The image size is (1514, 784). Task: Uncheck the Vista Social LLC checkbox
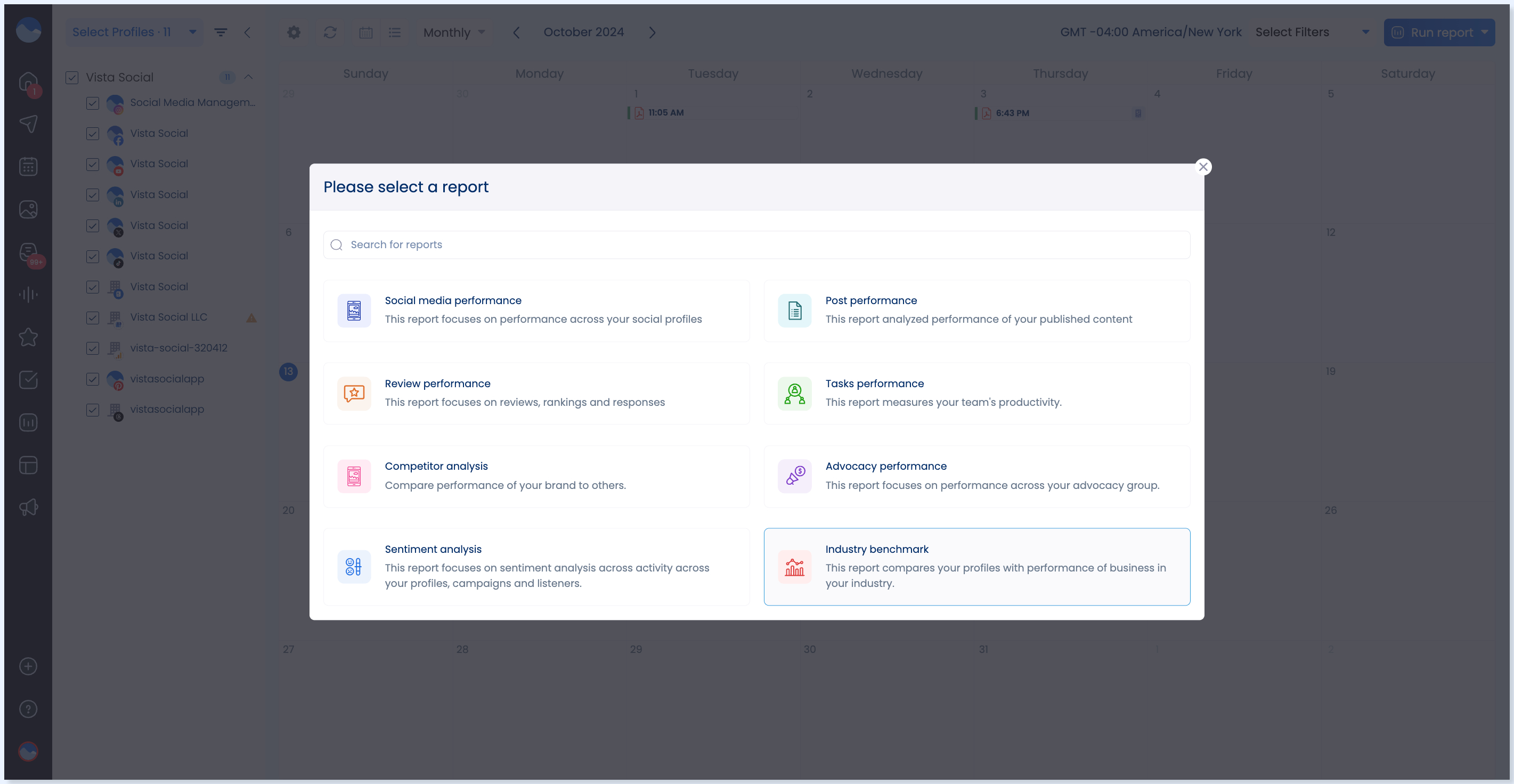click(92, 317)
